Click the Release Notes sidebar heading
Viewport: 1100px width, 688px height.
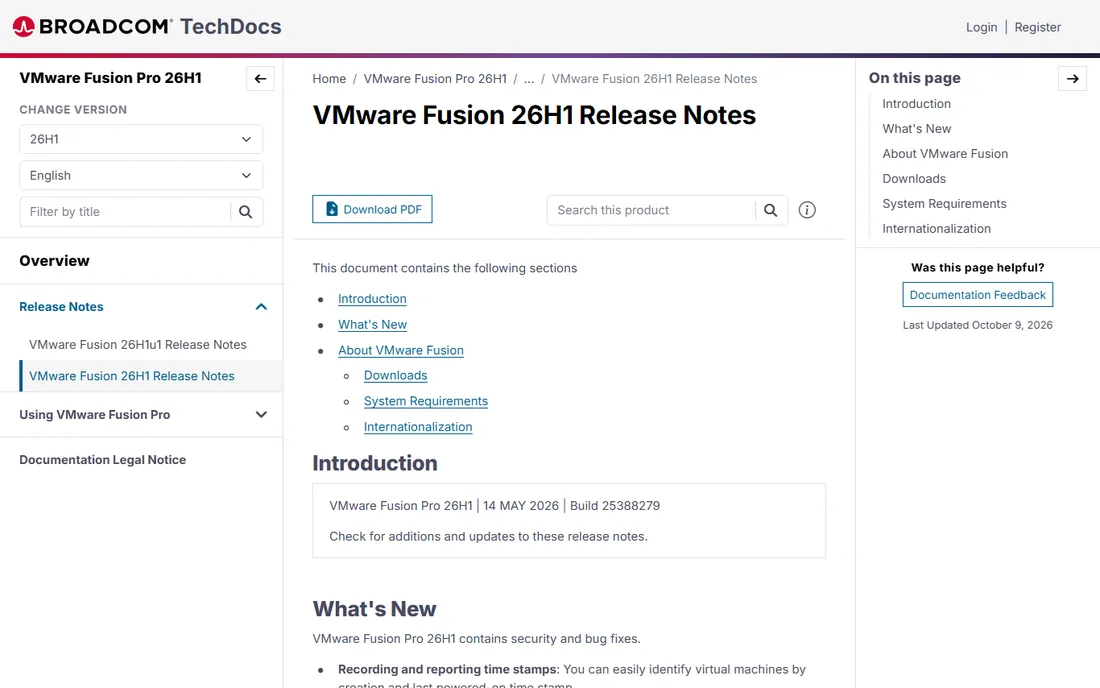[x=61, y=306]
